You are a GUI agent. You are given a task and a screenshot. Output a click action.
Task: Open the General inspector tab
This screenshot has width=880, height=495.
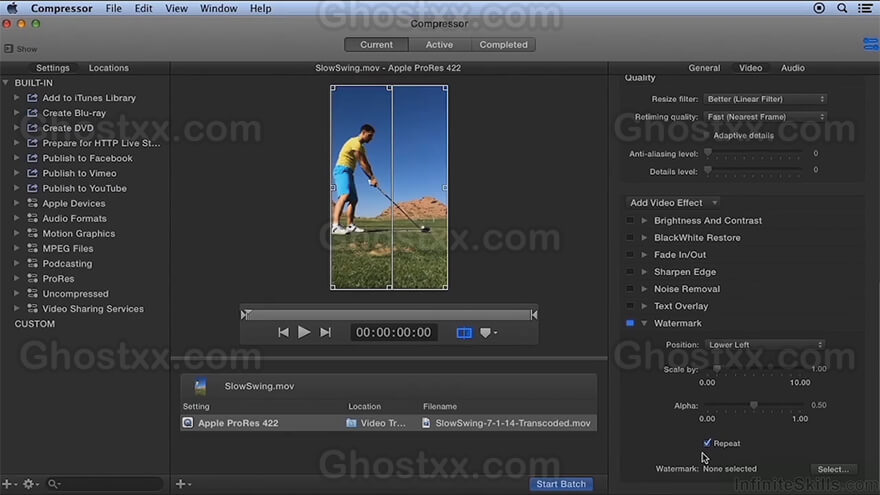pyautogui.click(x=704, y=68)
